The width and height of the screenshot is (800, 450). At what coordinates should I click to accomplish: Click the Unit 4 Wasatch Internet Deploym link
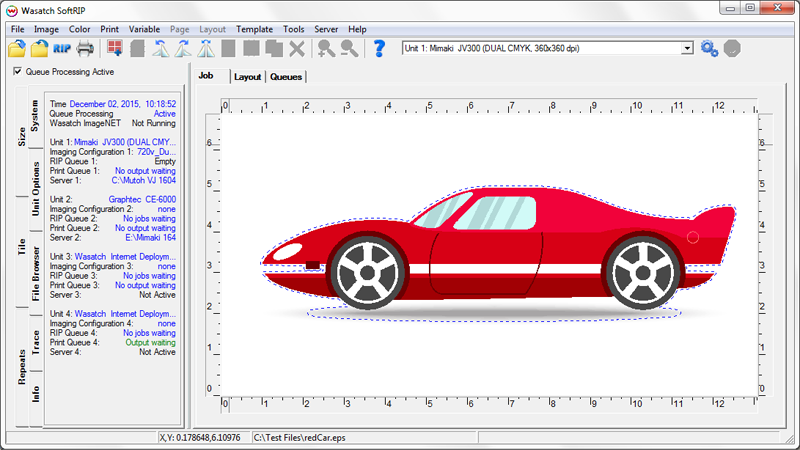pos(126,313)
